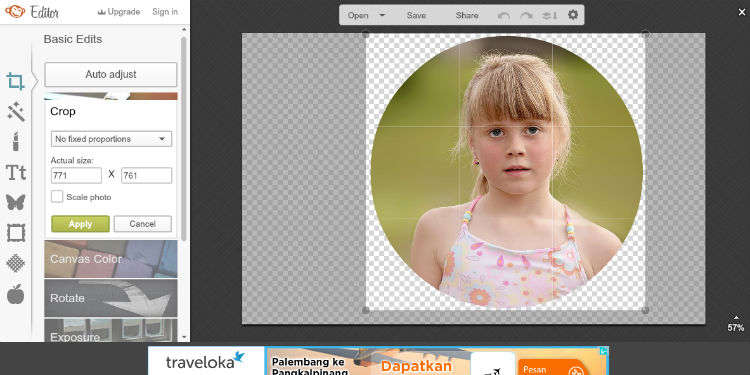Click the Upgrade link
The height and width of the screenshot is (375, 750).
124,12
